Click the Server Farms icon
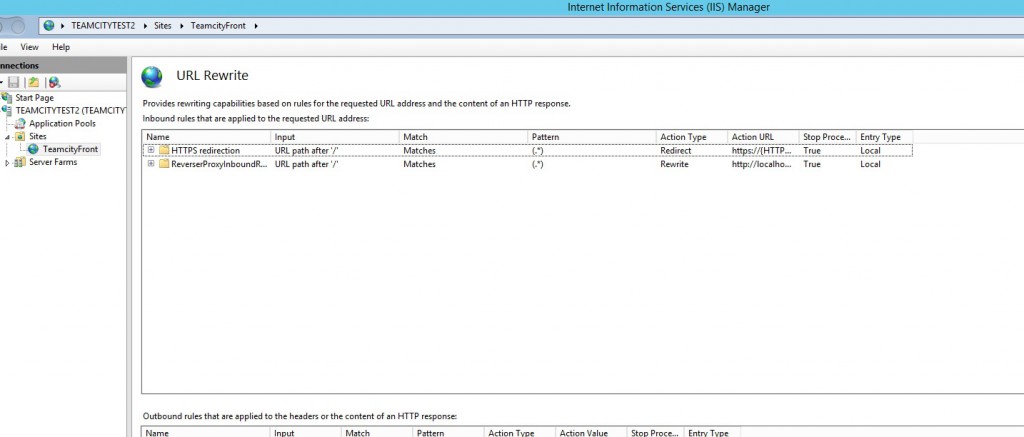This screenshot has height=437, width=1024. pos(20,162)
